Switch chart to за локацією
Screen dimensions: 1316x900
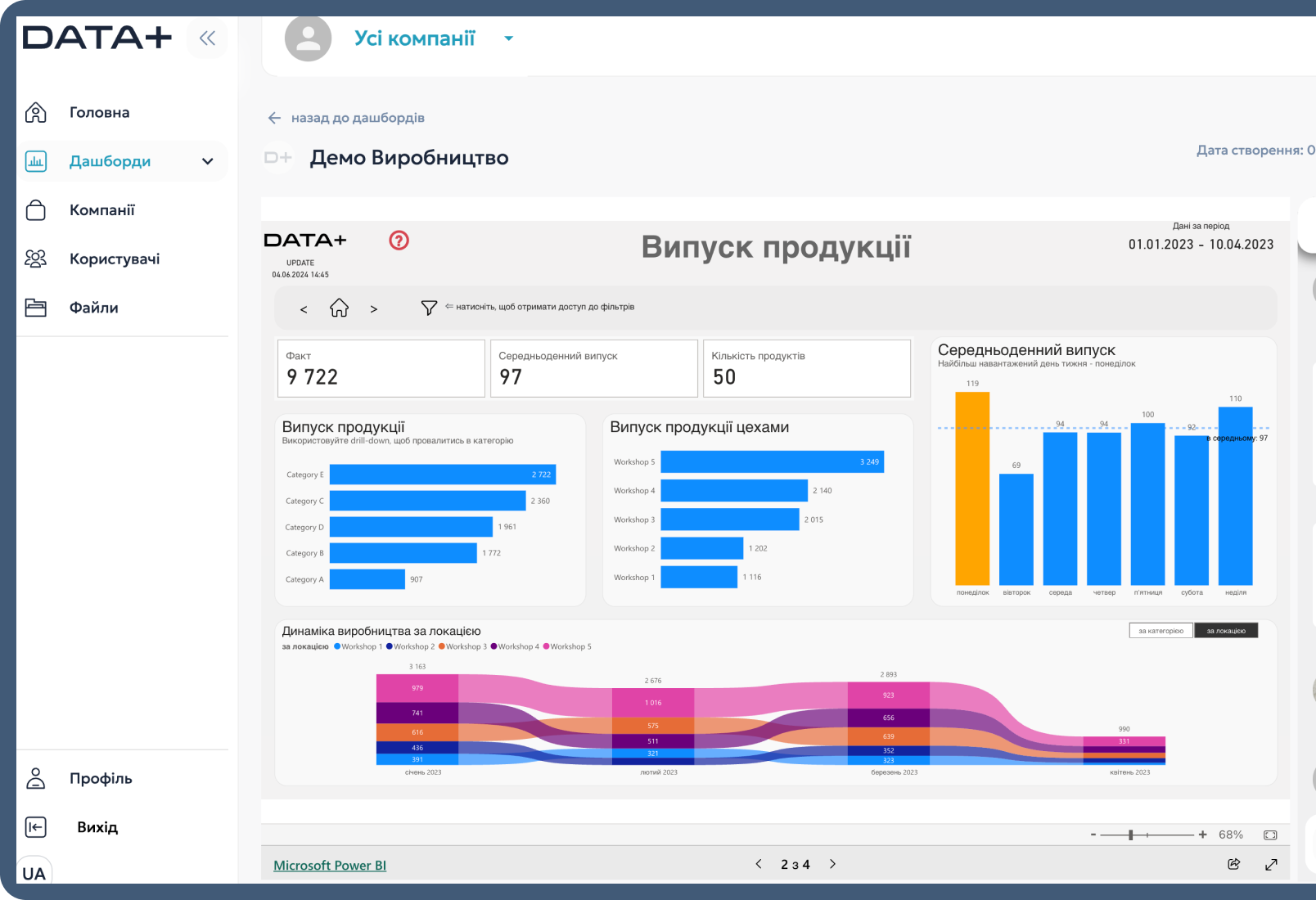tap(1226, 630)
